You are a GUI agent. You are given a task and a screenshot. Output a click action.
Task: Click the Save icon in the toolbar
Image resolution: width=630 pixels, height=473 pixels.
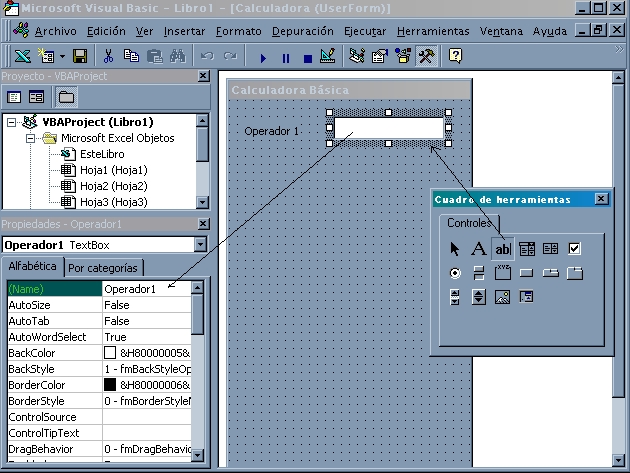tap(80, 56)
